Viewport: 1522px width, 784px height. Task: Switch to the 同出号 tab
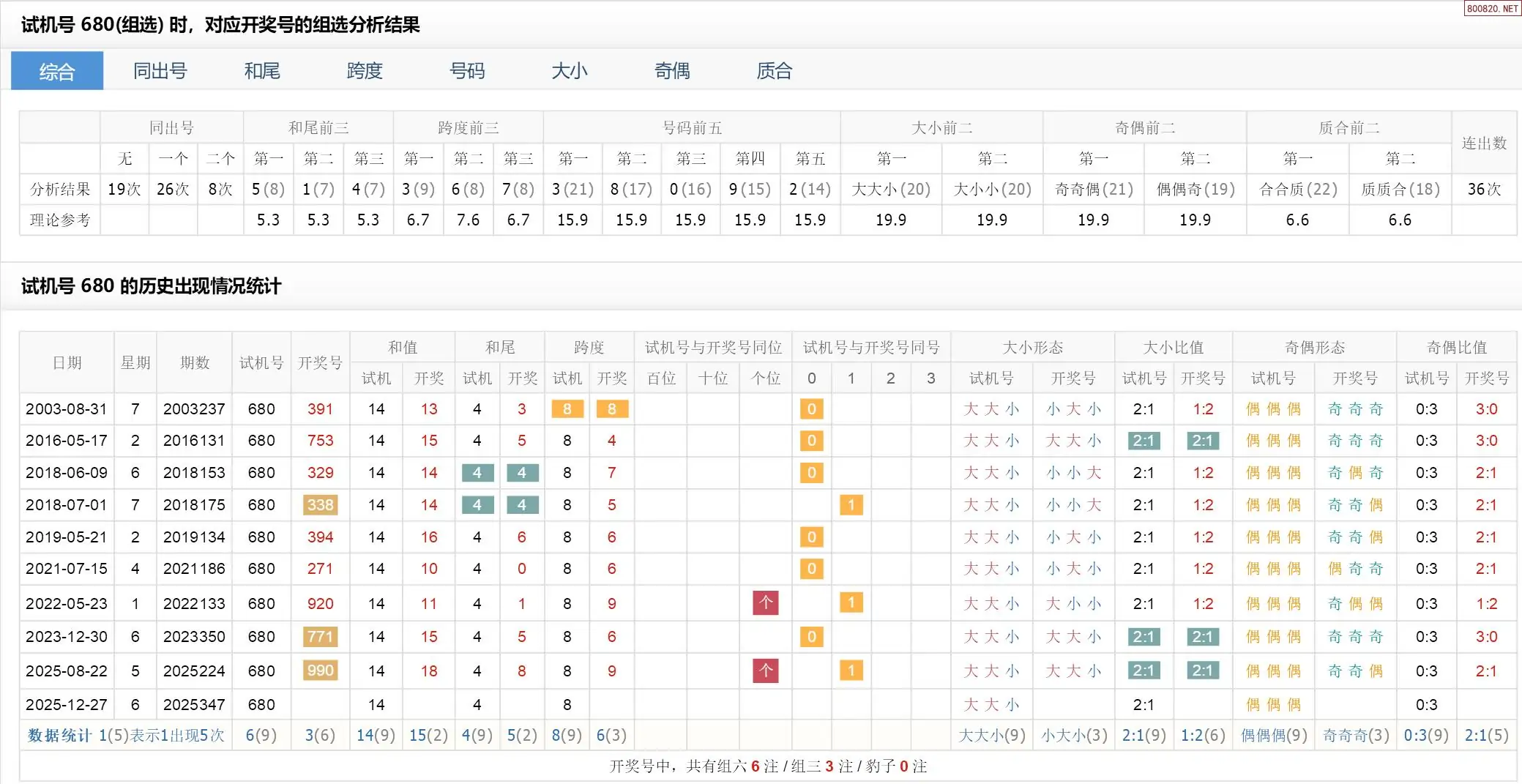(x=160, y=71)
